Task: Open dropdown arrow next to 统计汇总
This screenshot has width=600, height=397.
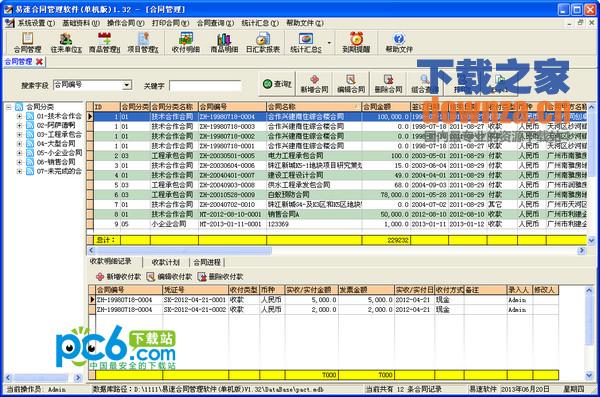Action: [x=329, y=43]
